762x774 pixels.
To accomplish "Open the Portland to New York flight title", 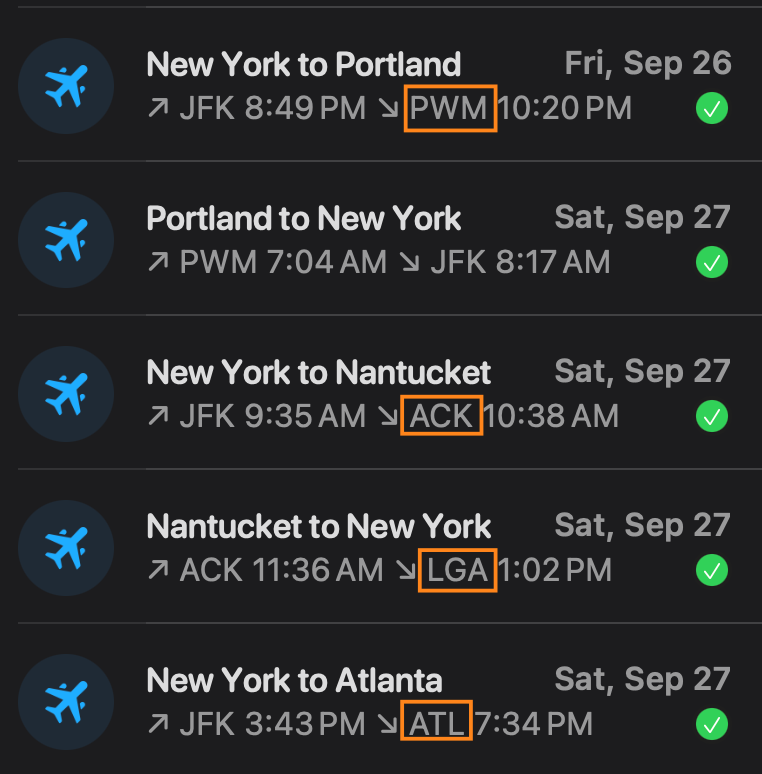I will (x=303, y=219).
